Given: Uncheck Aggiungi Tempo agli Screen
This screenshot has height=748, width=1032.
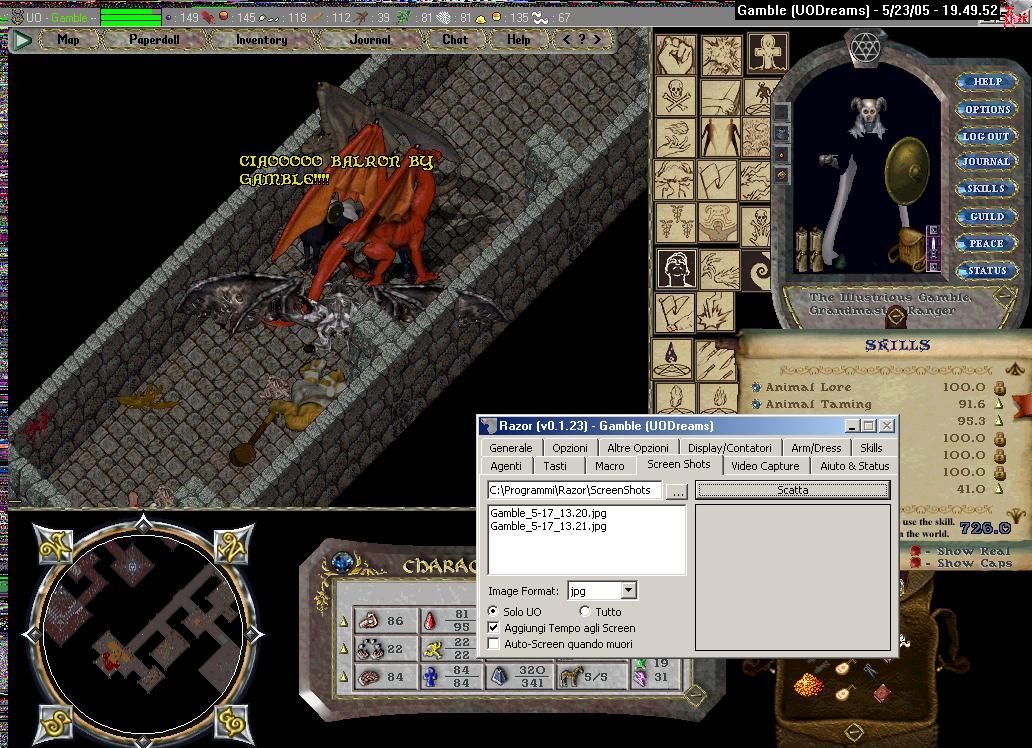Looking at the screenshot, I should click(494, 628).
